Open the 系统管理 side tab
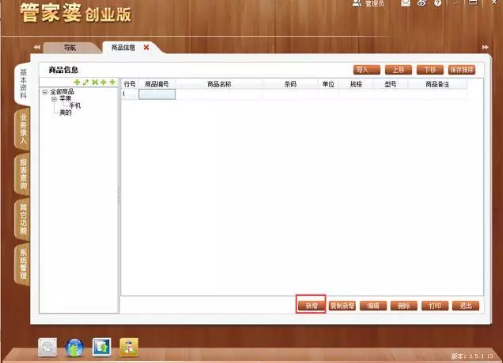Screen dimensions: 503x363 (23, 264)
